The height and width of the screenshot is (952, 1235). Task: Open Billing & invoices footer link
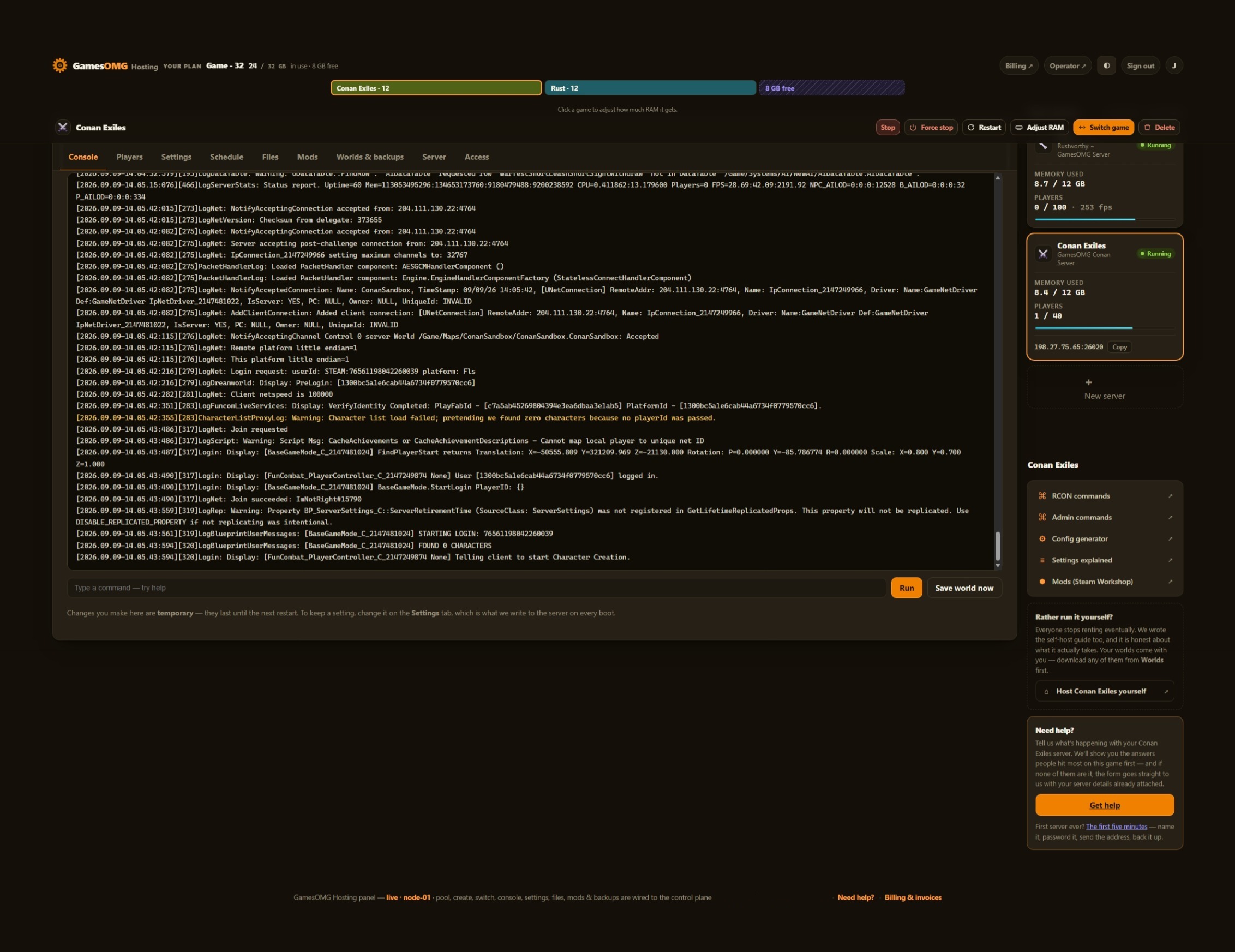point(913,897)
